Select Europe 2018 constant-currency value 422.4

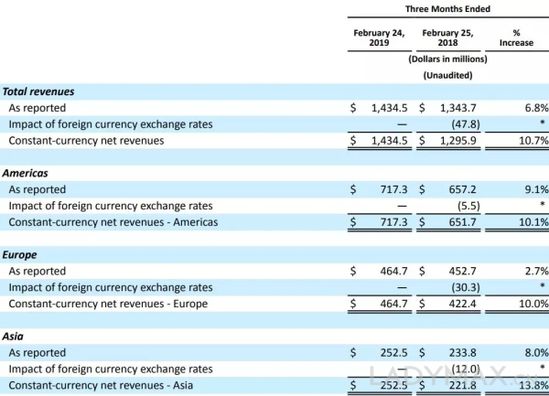coord(462,304)
